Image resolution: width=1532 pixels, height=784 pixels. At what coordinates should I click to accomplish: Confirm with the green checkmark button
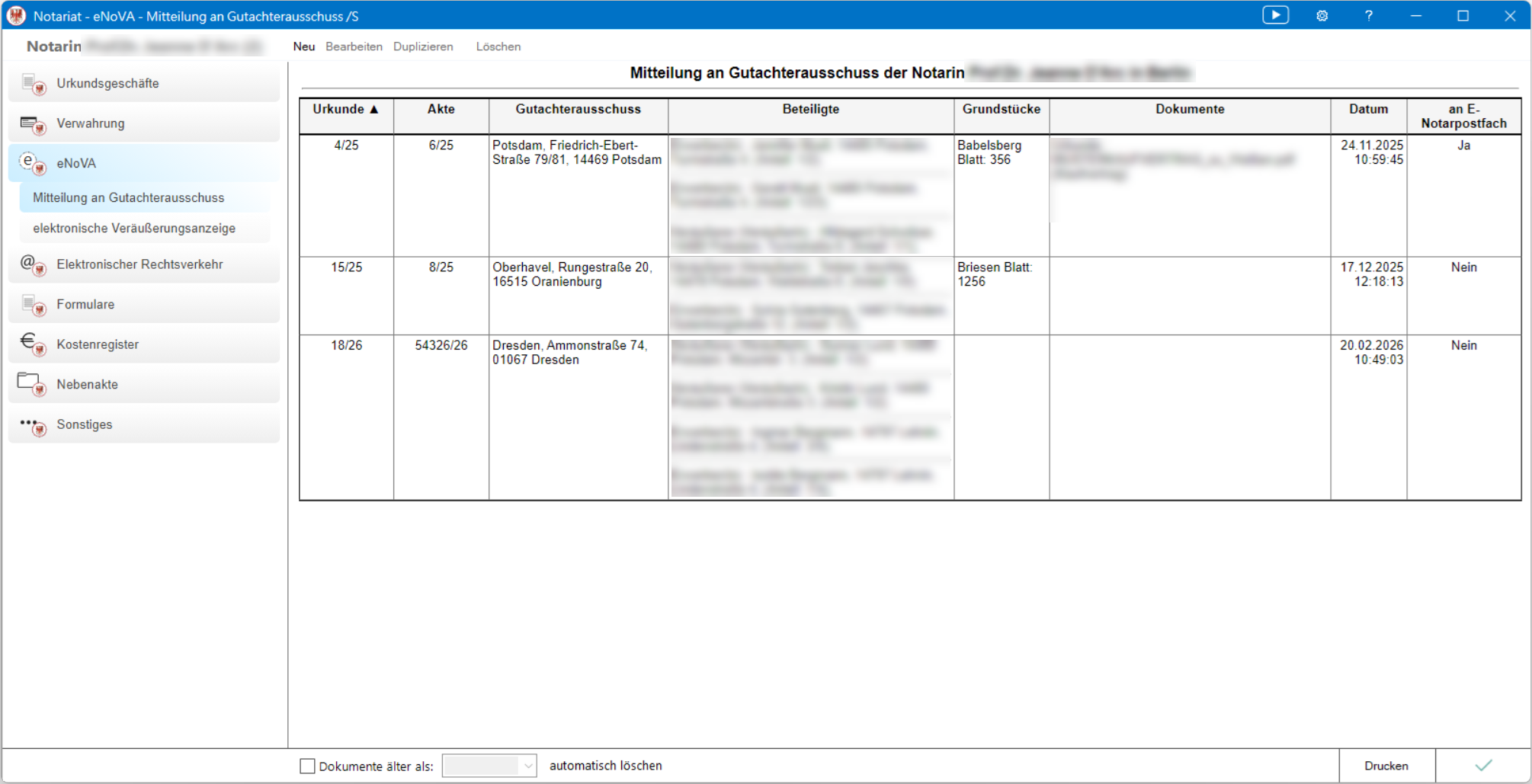click(1482, 766)
